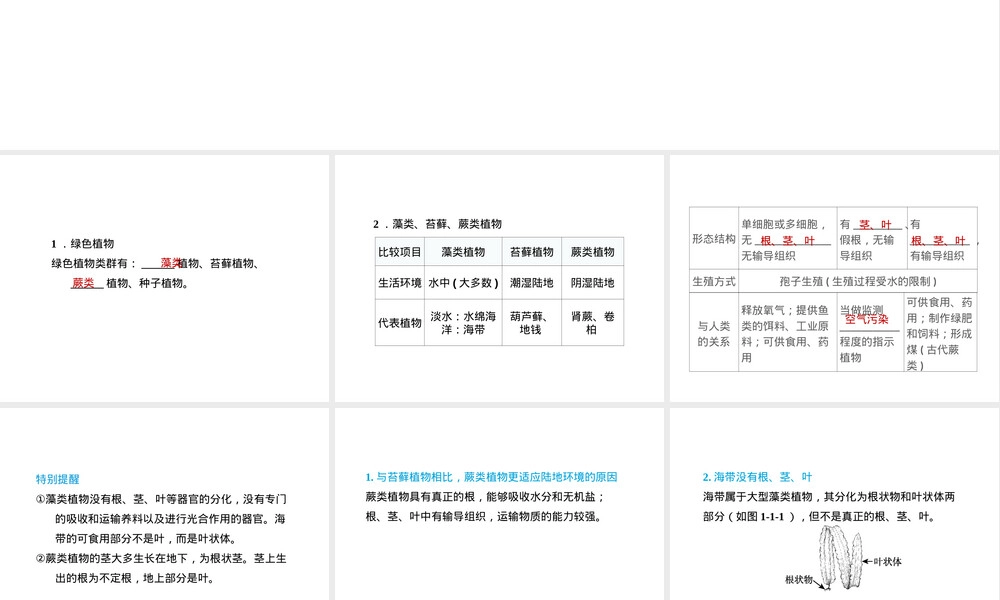Viewport: 1000px width, 600px height.
Task: Click the kelp illustration in the 海带 slide
Action: (x=839, y=558)
